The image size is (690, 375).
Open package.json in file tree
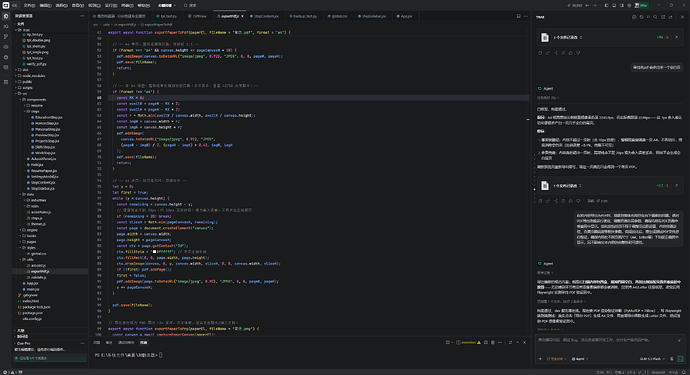(33, 313)
